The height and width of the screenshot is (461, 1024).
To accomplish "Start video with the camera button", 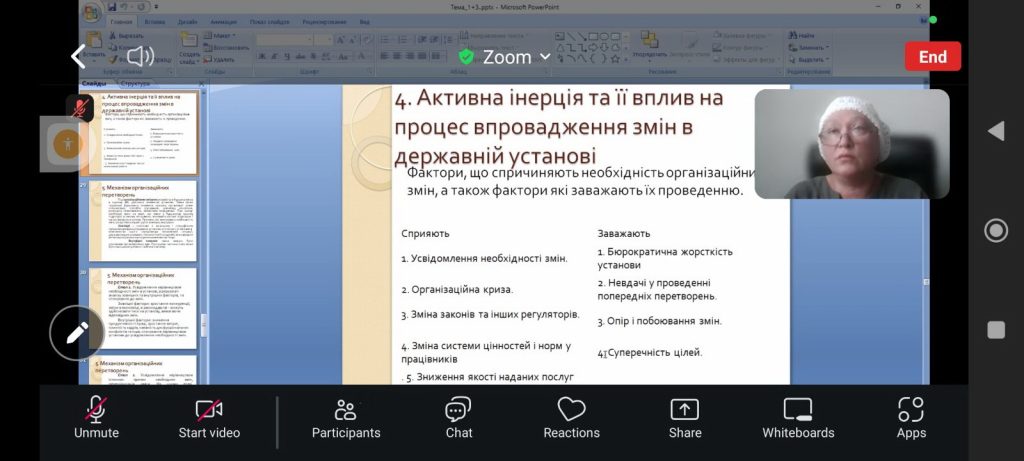I will point(209,417).
